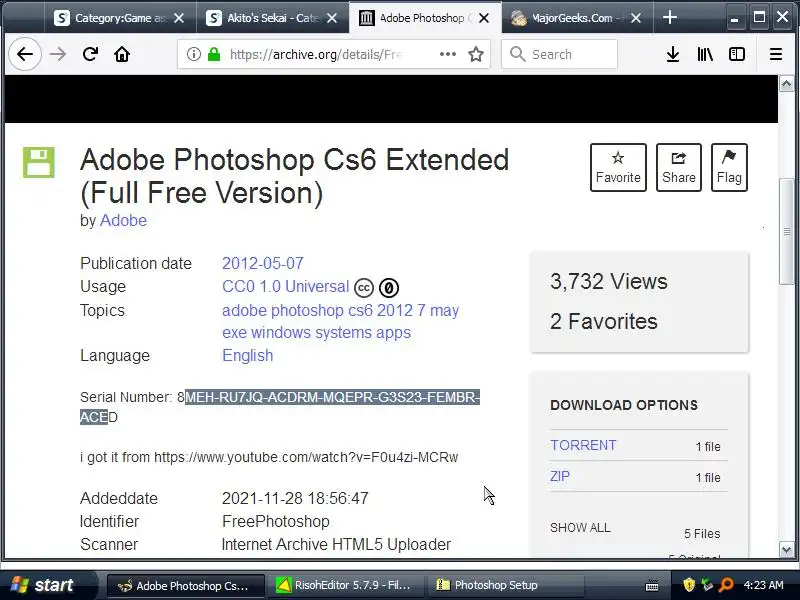The width and height of the screenshot is (800, 600).
Task: Click the 3,732 Views statistic
Action: (609, 282)
